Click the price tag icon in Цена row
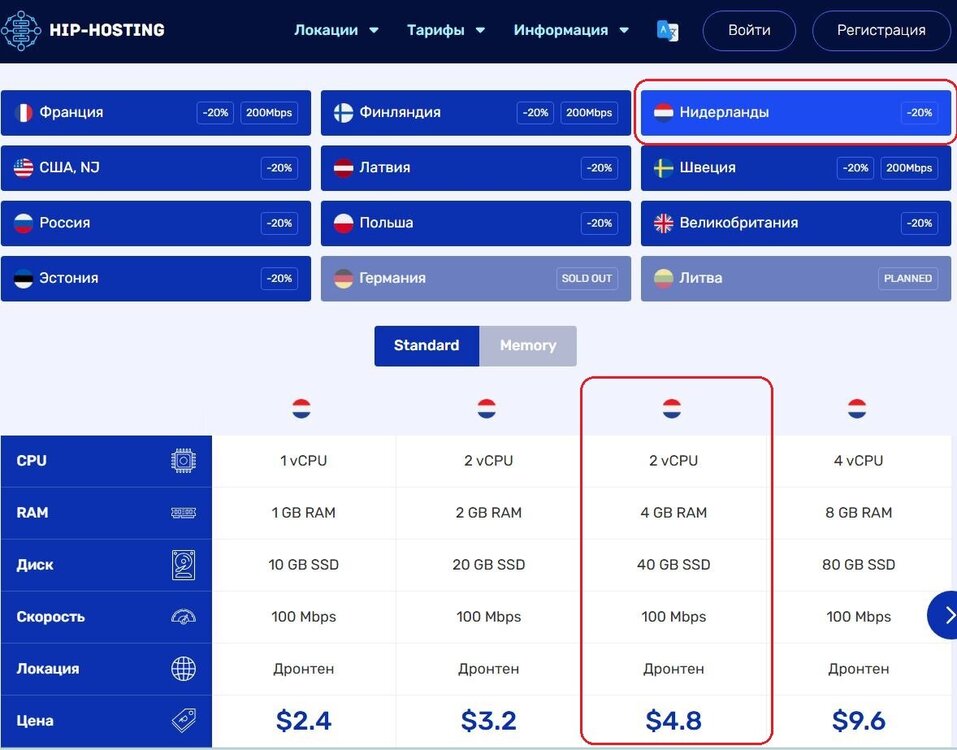Viewport: 957px width, 750px height. pos(183,721)
